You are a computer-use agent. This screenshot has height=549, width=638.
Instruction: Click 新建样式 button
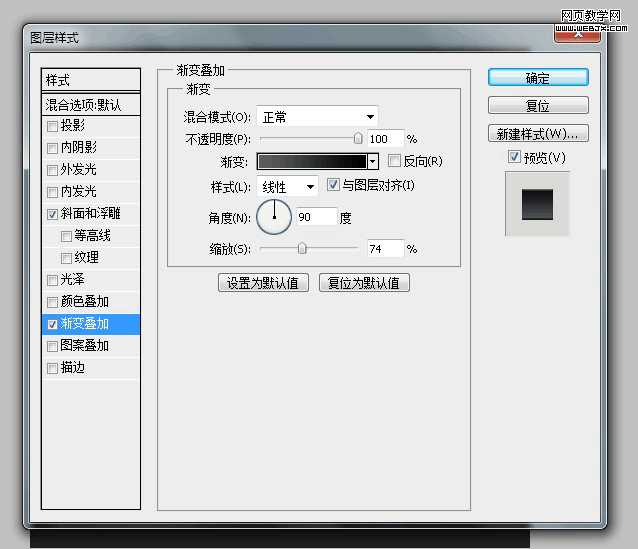coord(538,134)
